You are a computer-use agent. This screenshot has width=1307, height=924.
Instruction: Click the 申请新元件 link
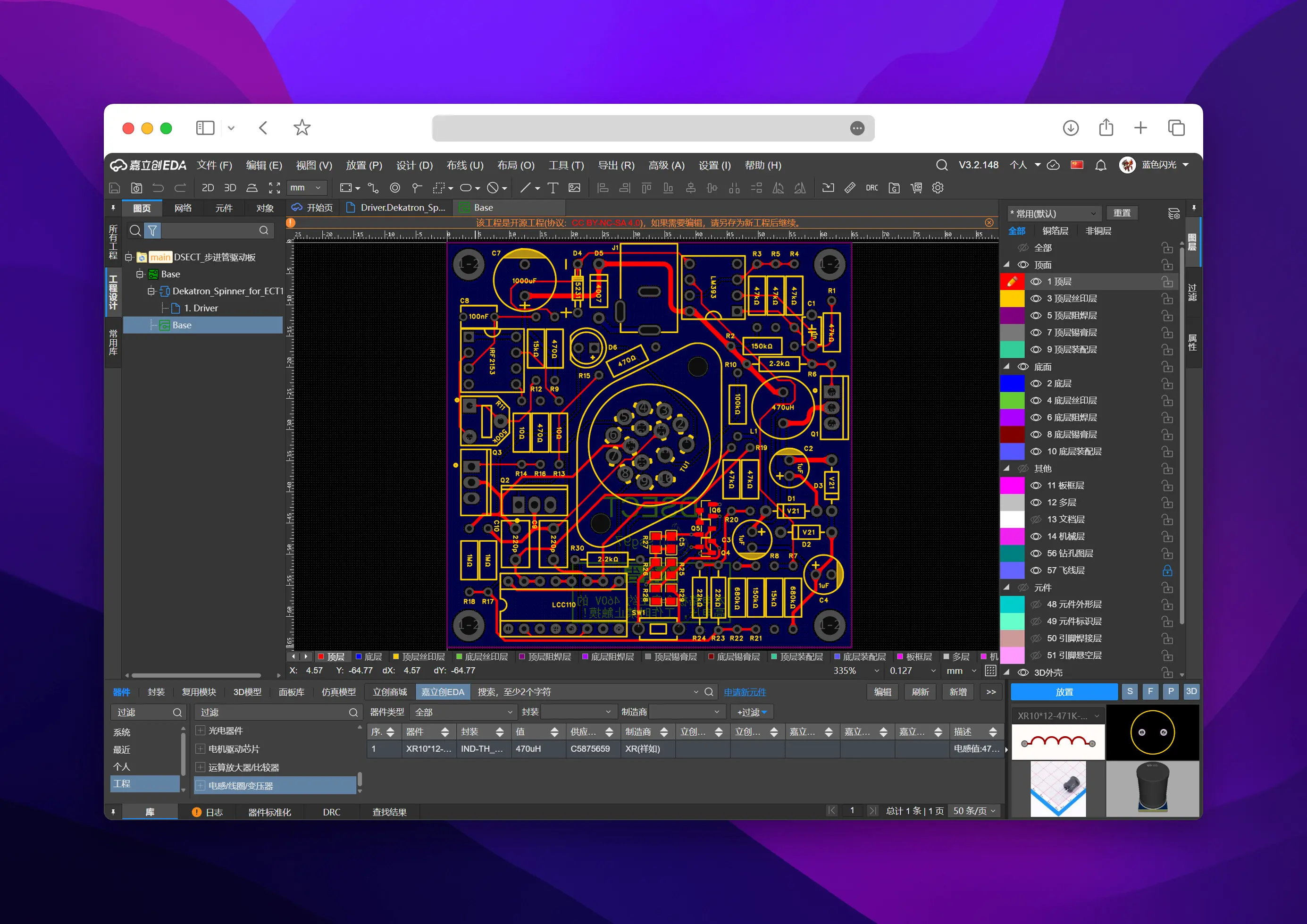(745, 692)
